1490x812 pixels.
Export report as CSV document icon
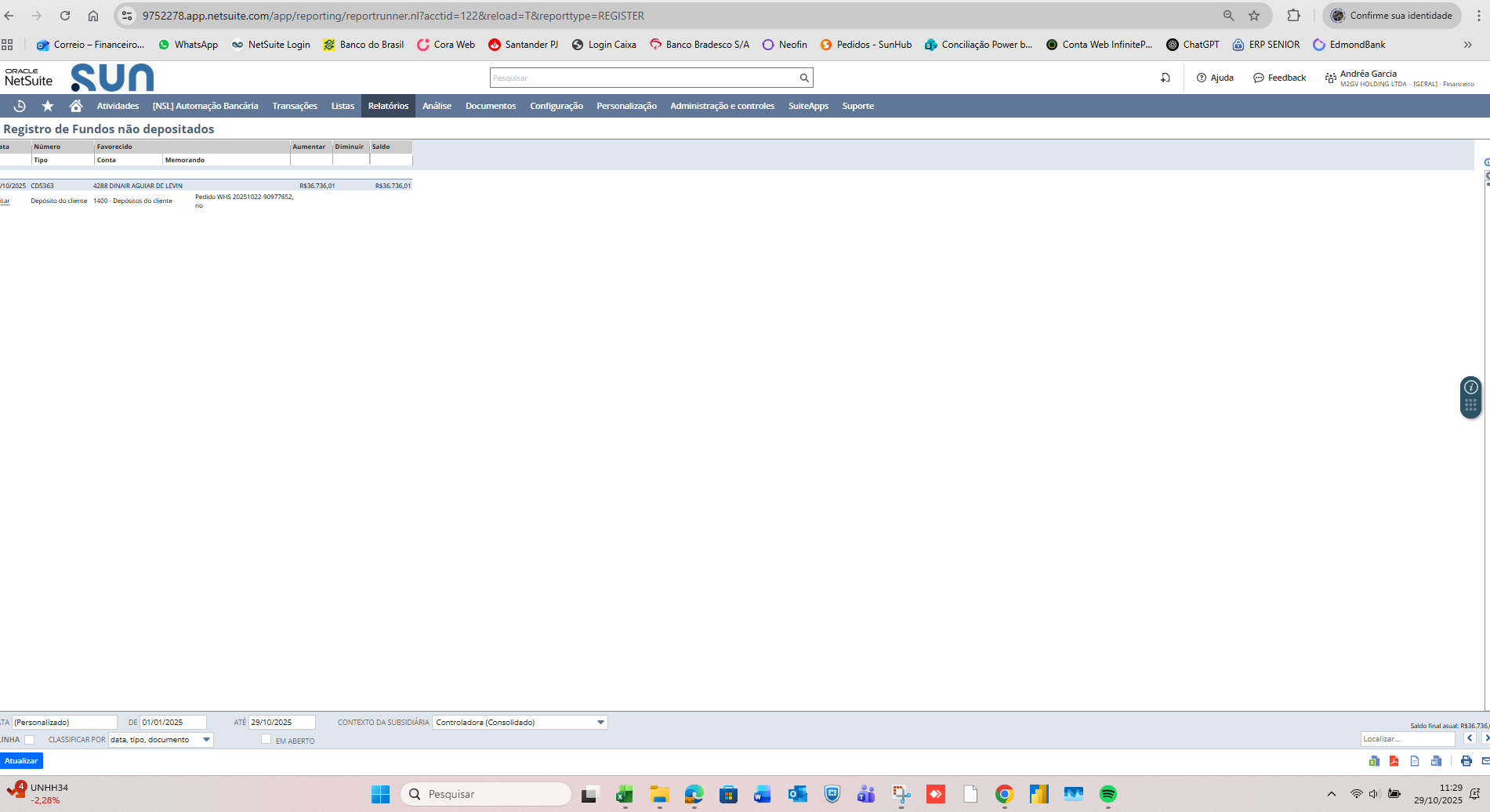1415,761
